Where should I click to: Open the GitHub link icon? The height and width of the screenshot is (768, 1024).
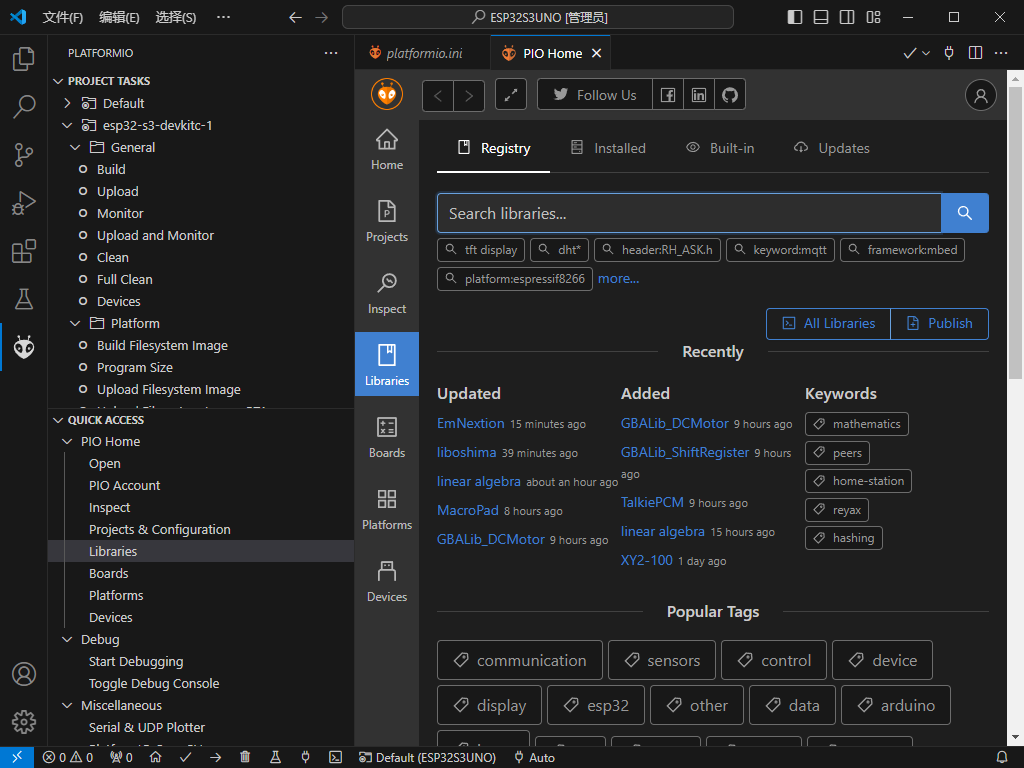[x=730, y=95]
